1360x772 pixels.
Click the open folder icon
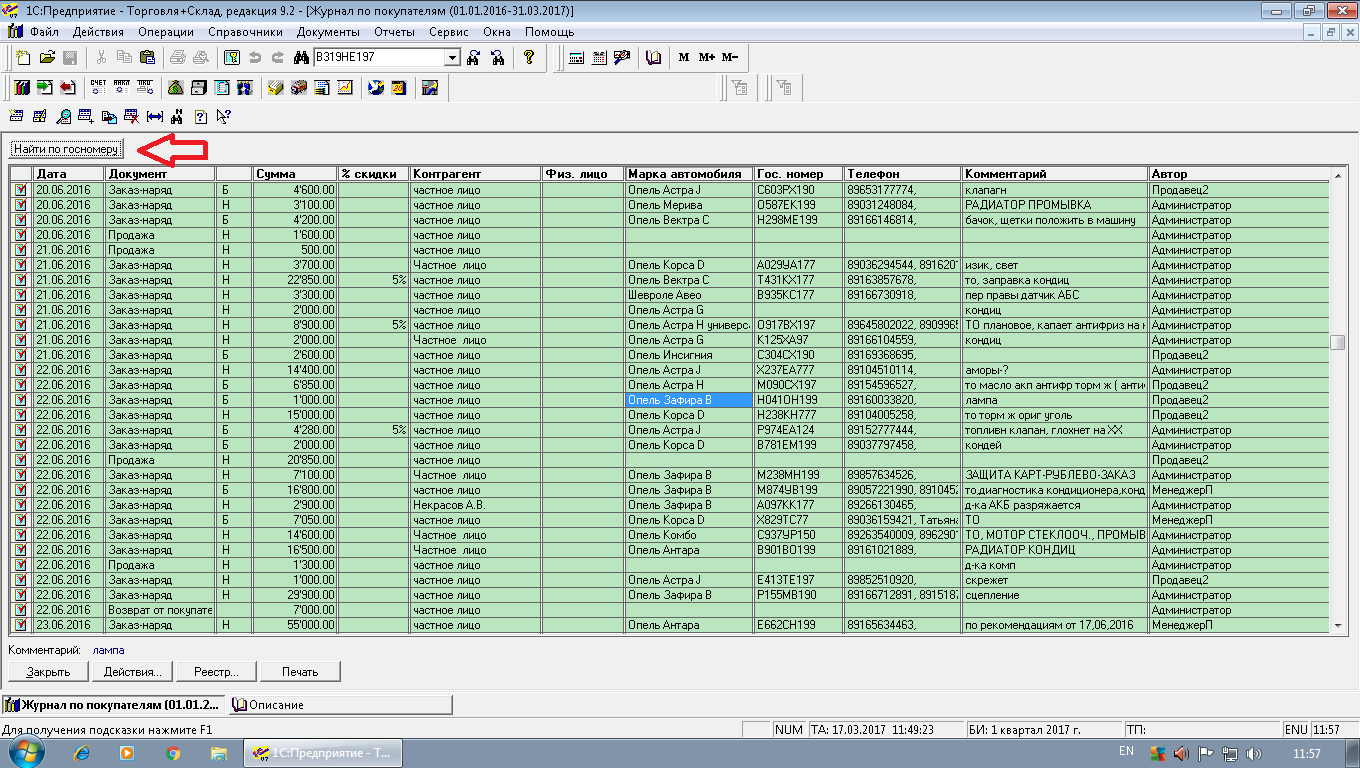(47, 58)
